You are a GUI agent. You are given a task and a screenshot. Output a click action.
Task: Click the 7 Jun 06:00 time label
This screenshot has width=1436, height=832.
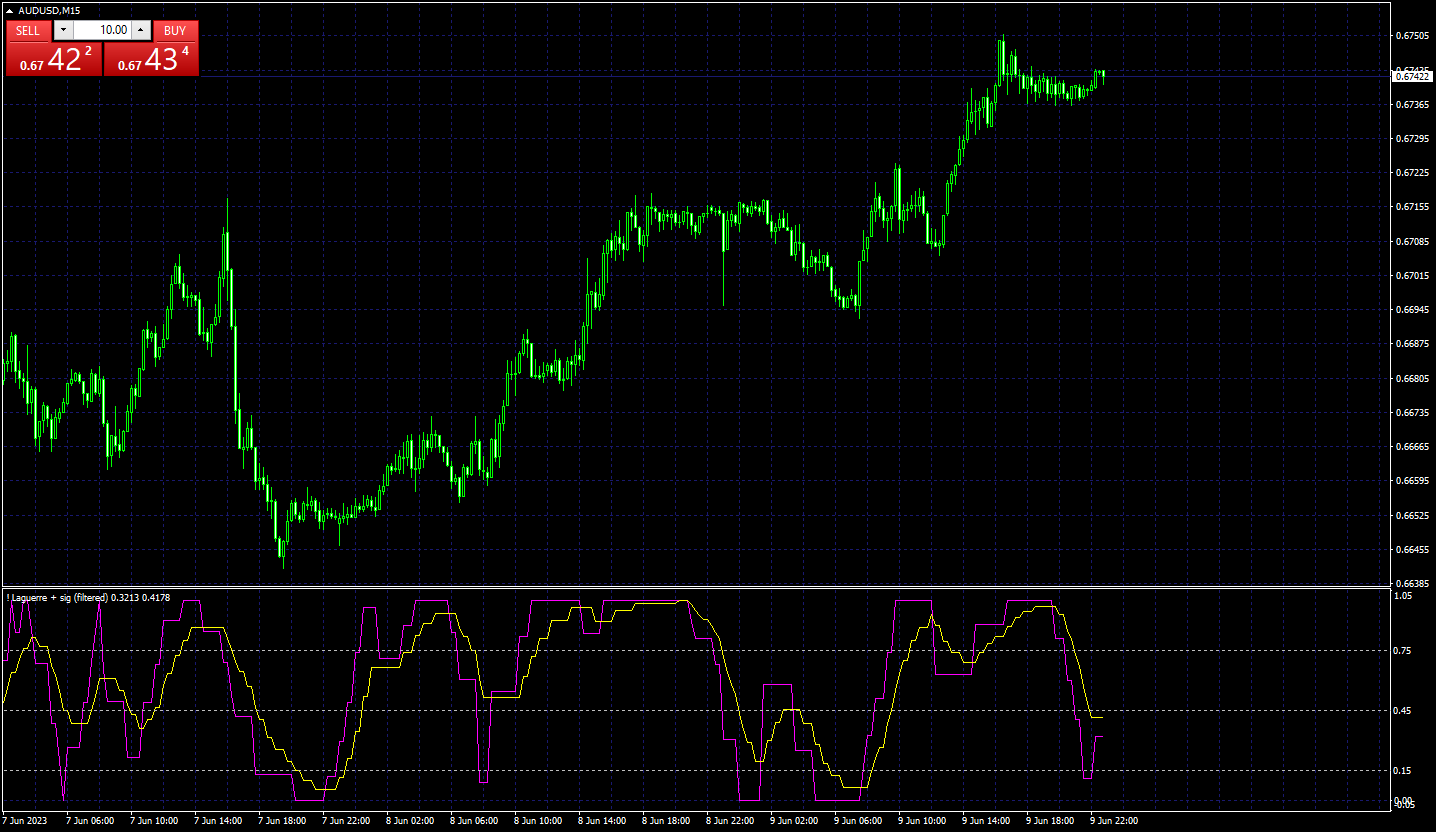pos(90,821)
